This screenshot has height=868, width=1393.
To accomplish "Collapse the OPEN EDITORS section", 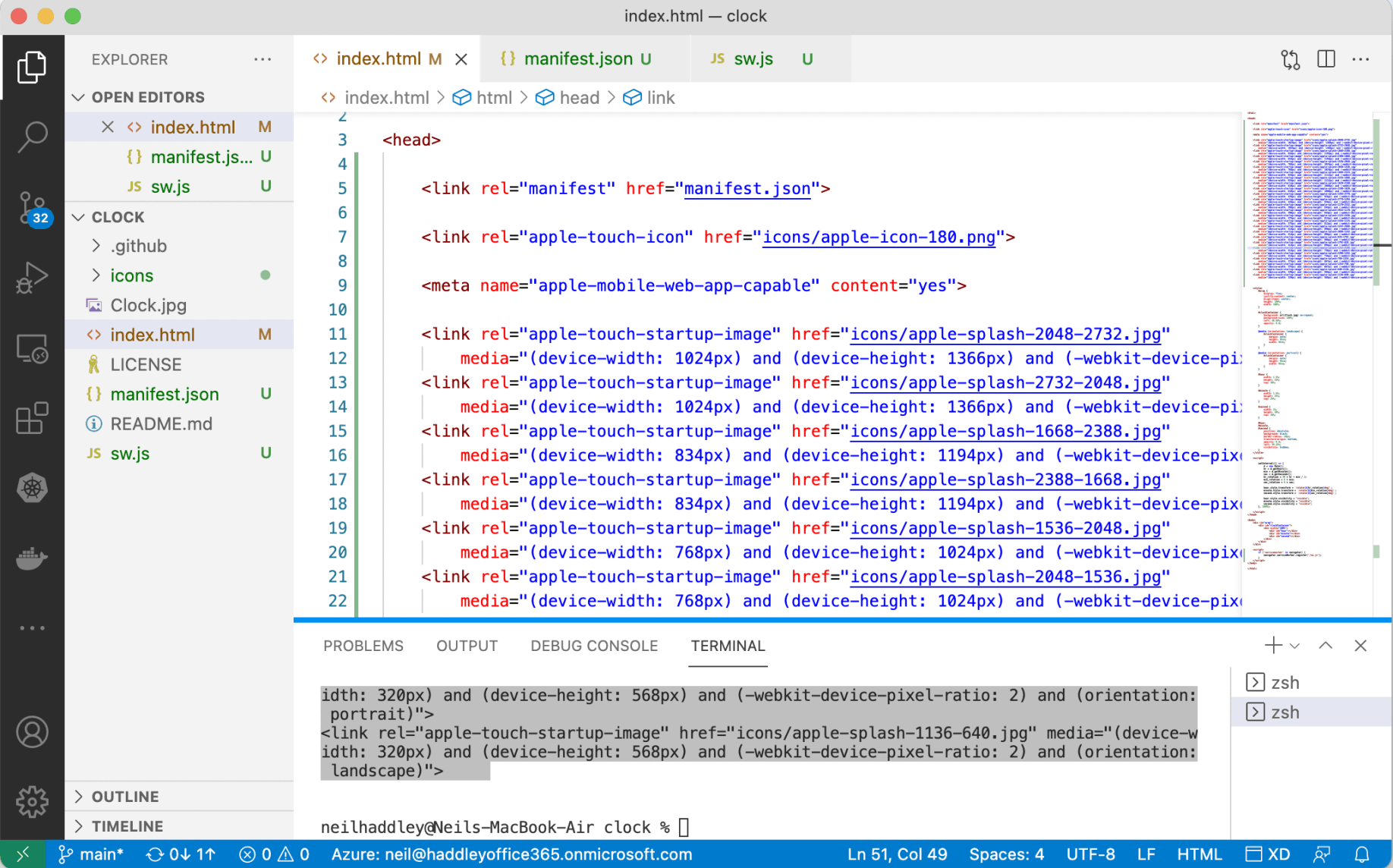I will coord(147,97).
